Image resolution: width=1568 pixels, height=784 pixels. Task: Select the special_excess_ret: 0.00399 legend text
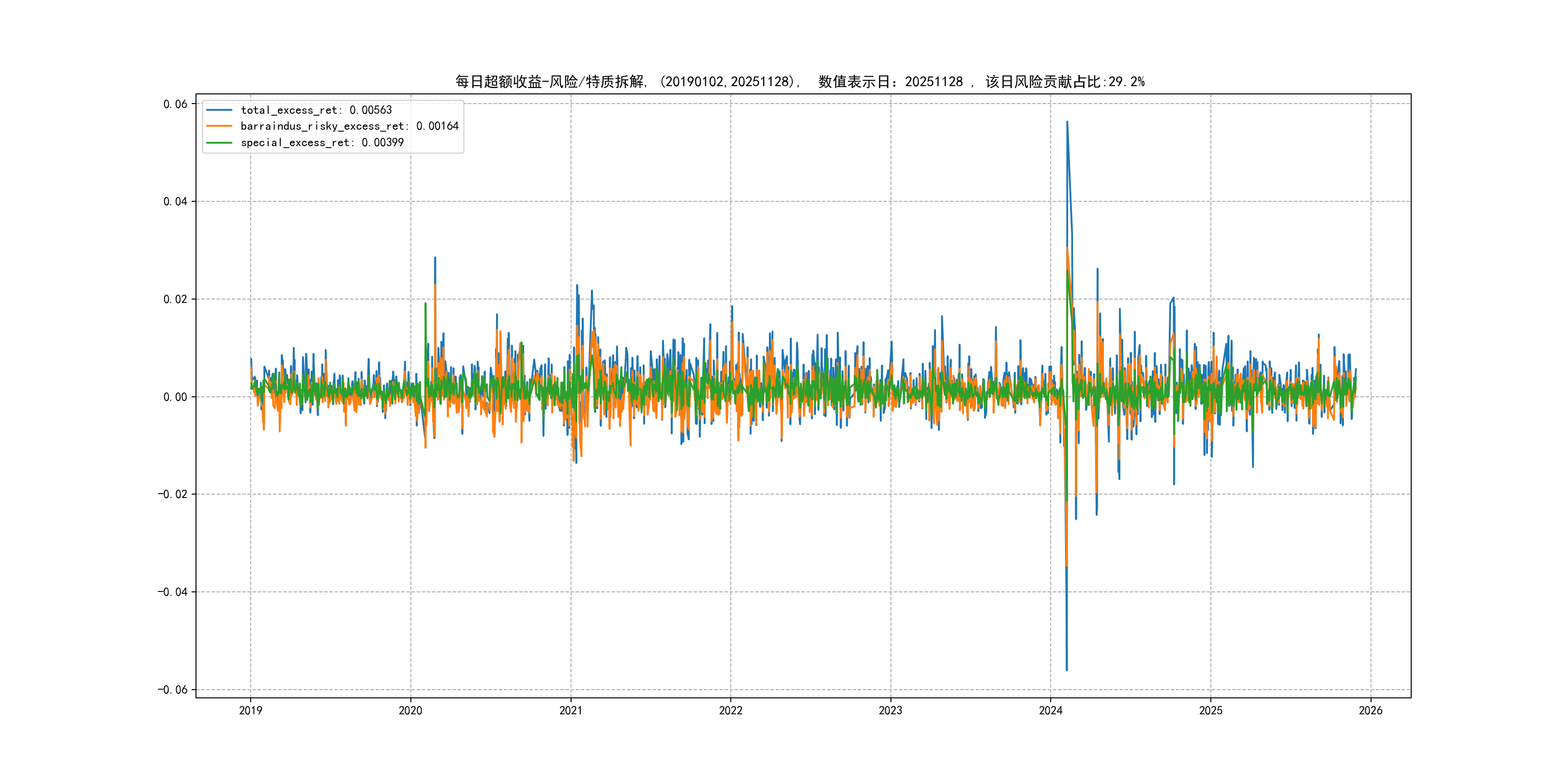tap(322, 142)
